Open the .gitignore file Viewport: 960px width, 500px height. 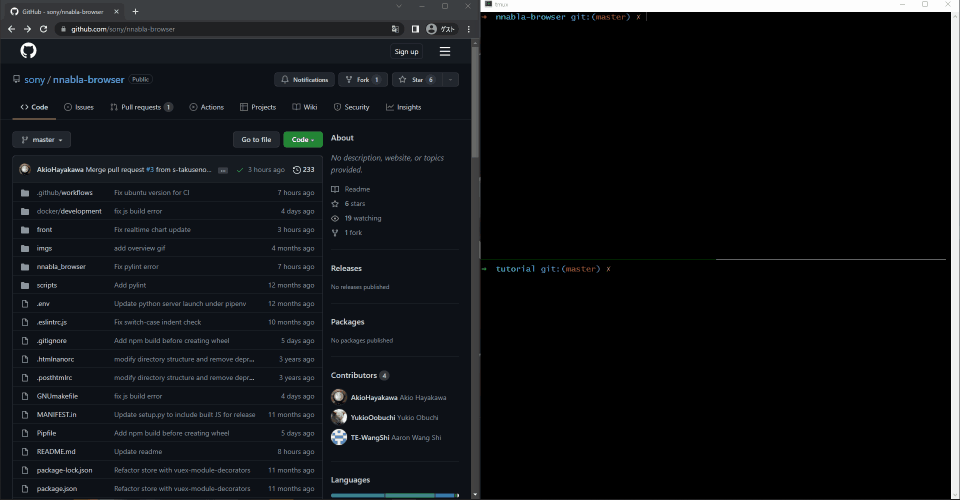coord(51,341)
